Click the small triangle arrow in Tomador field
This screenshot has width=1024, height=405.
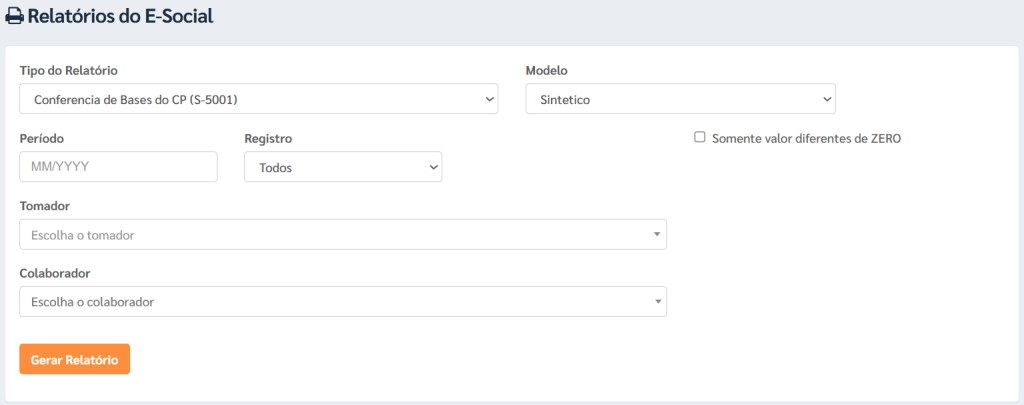(x=657, y=235)
